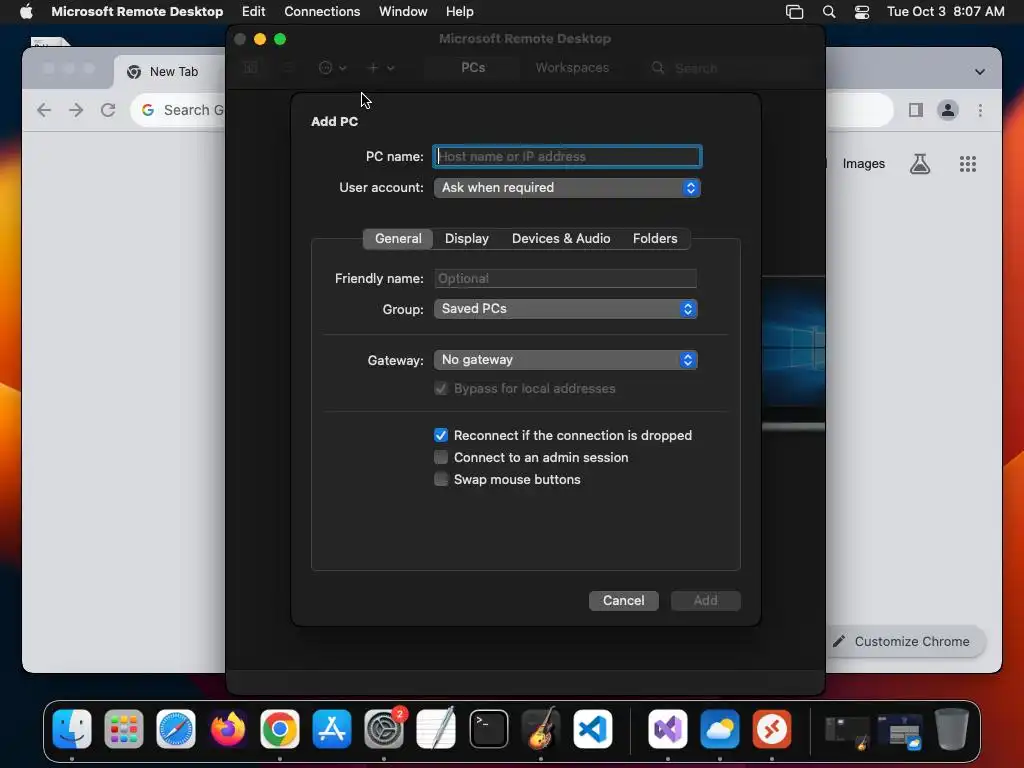The height and width of the screenshot is (768, 1024).
Task: Click the Stage Manager menu bar icon
Action: point(794,12)
